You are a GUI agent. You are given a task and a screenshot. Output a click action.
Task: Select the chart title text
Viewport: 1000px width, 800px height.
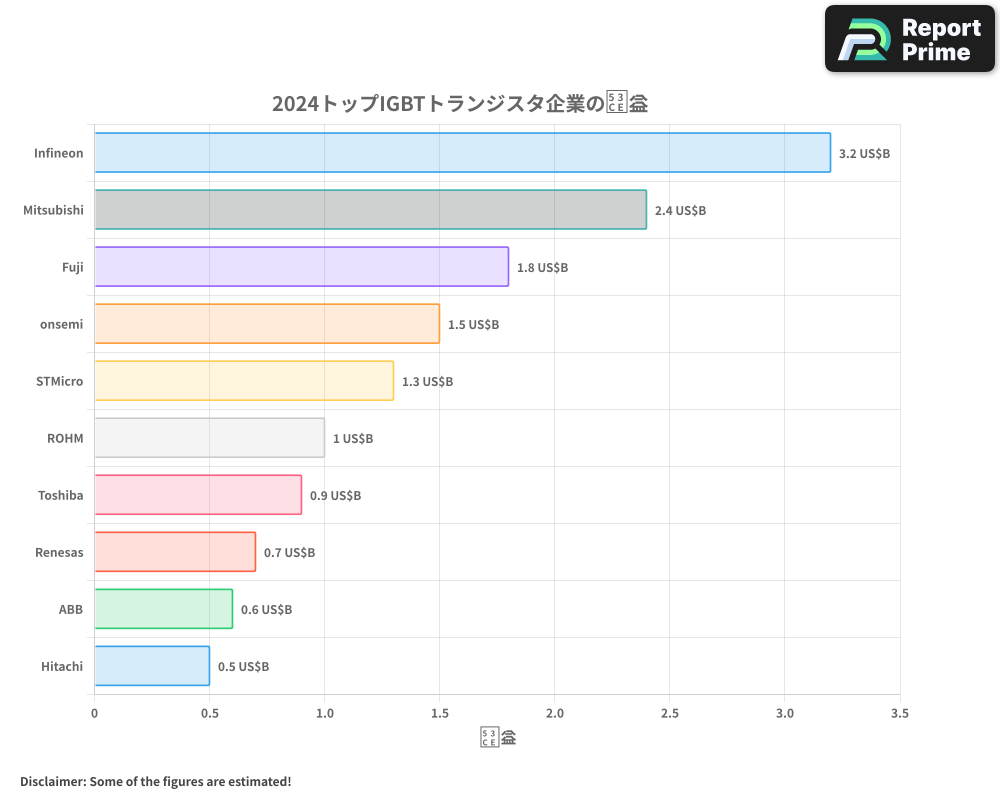pyautogui.click(x=460, y=102)
